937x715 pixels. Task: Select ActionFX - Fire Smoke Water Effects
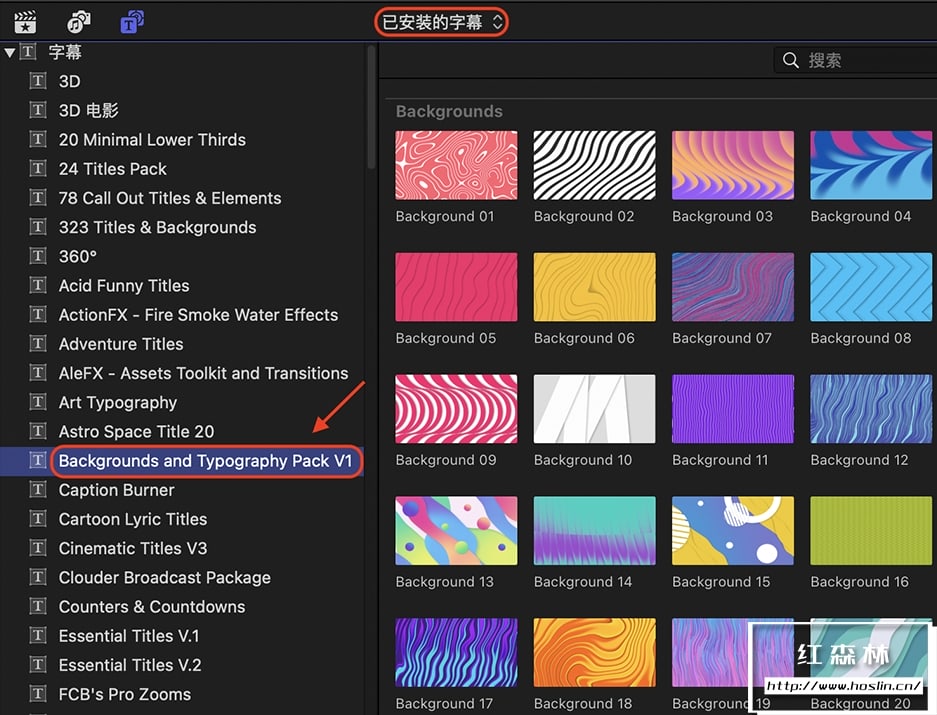point(198,315)
